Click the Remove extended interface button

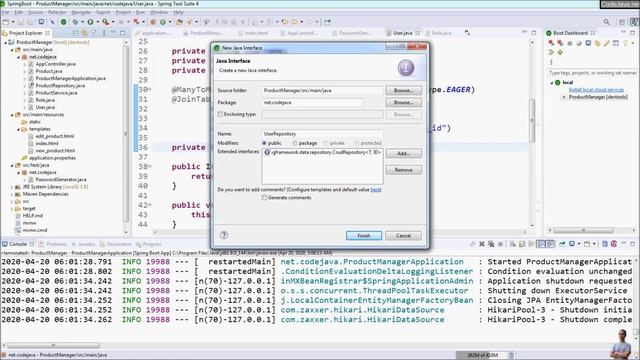tap(403, 170)
